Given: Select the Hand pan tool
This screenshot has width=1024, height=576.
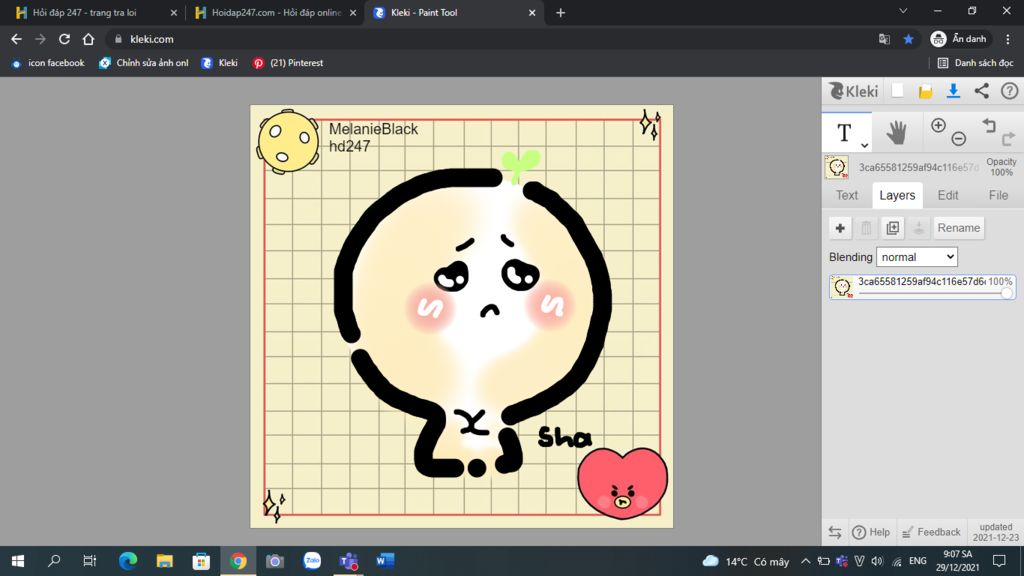Looking at the screenshot, I should click(897, 133).
